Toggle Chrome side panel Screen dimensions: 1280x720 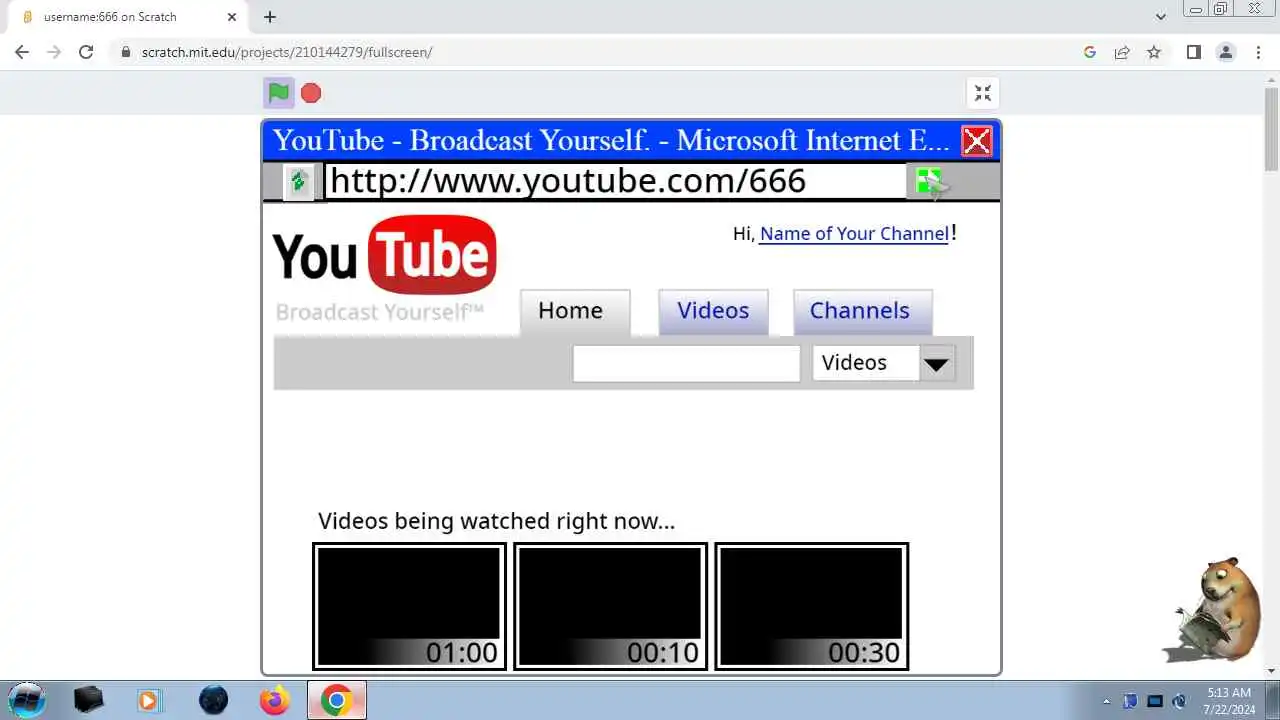click(x=1193, y=52)
